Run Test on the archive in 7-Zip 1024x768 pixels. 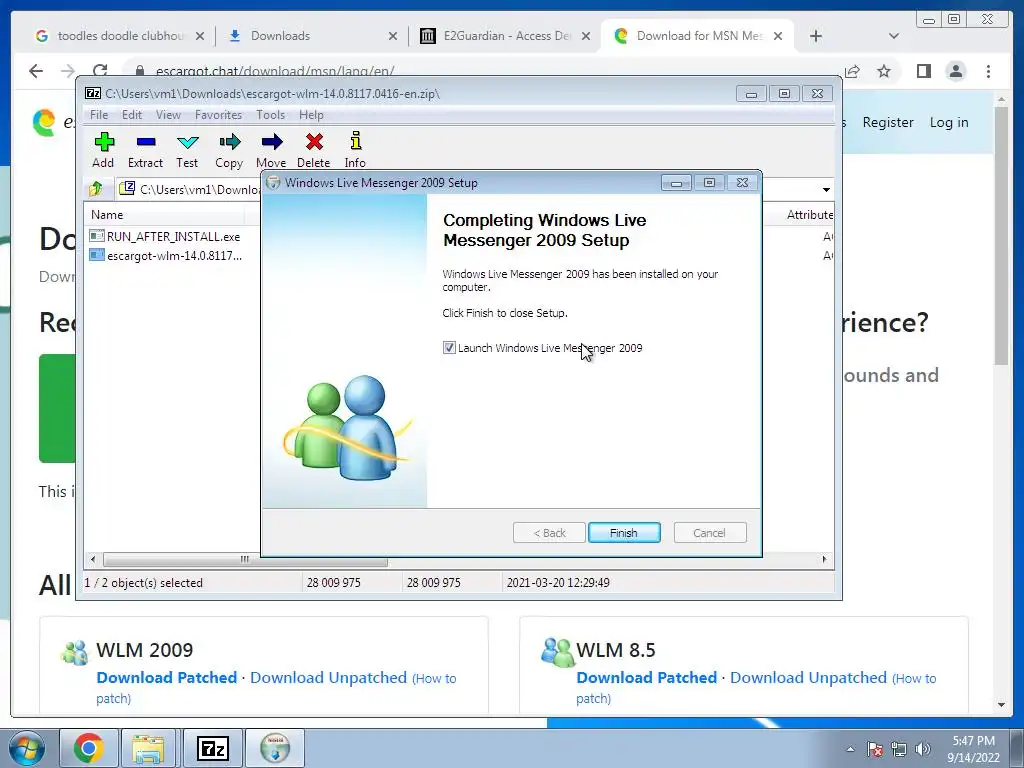[187, 142]
